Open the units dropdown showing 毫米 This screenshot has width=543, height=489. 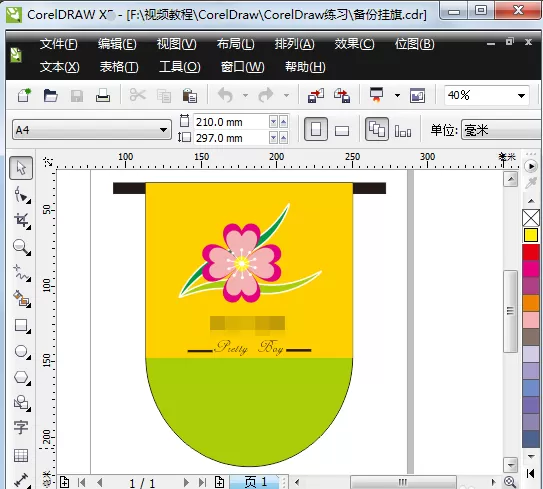click(501, 130)
